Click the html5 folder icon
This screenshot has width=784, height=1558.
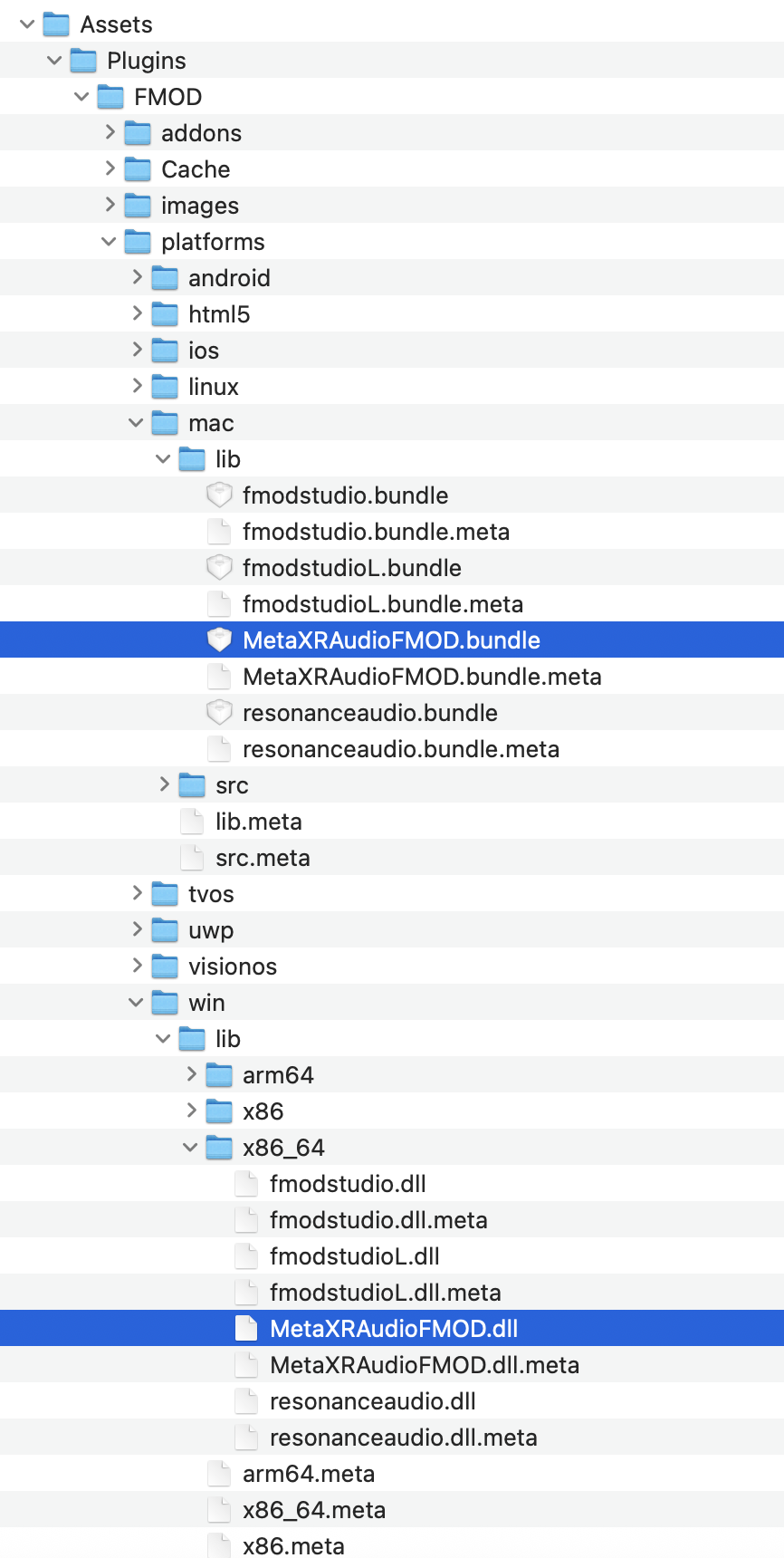(x=165, y=313)
